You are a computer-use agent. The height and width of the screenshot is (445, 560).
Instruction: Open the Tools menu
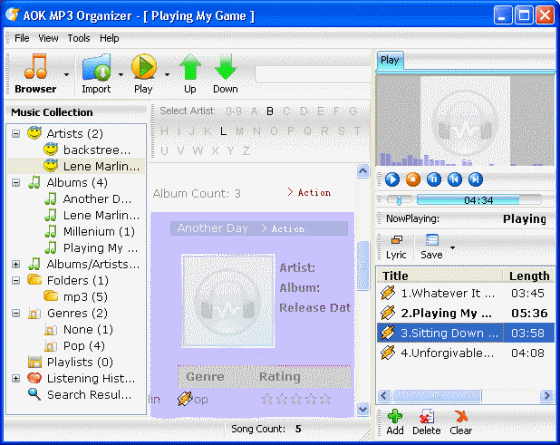pyautogui.click(x=79, y=38)
